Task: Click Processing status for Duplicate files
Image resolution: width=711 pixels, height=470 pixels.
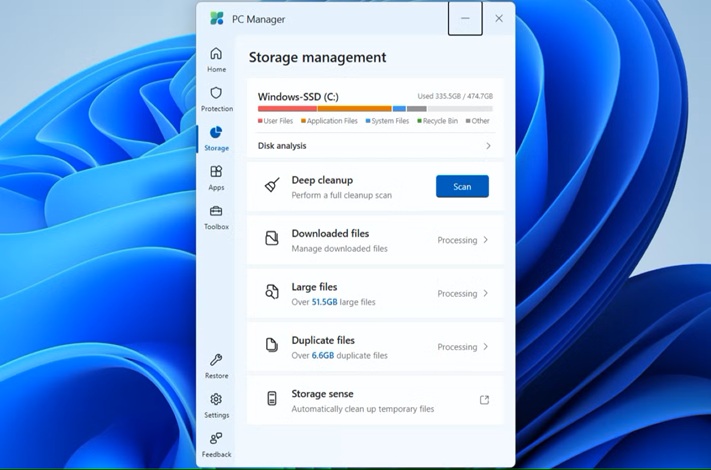Action: click(x=457, y=347)
